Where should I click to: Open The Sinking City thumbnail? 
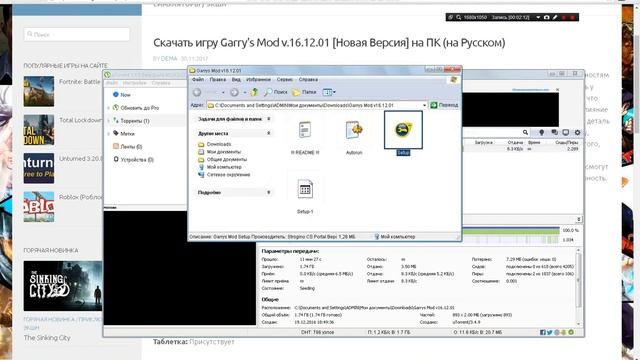coord(63,286)
